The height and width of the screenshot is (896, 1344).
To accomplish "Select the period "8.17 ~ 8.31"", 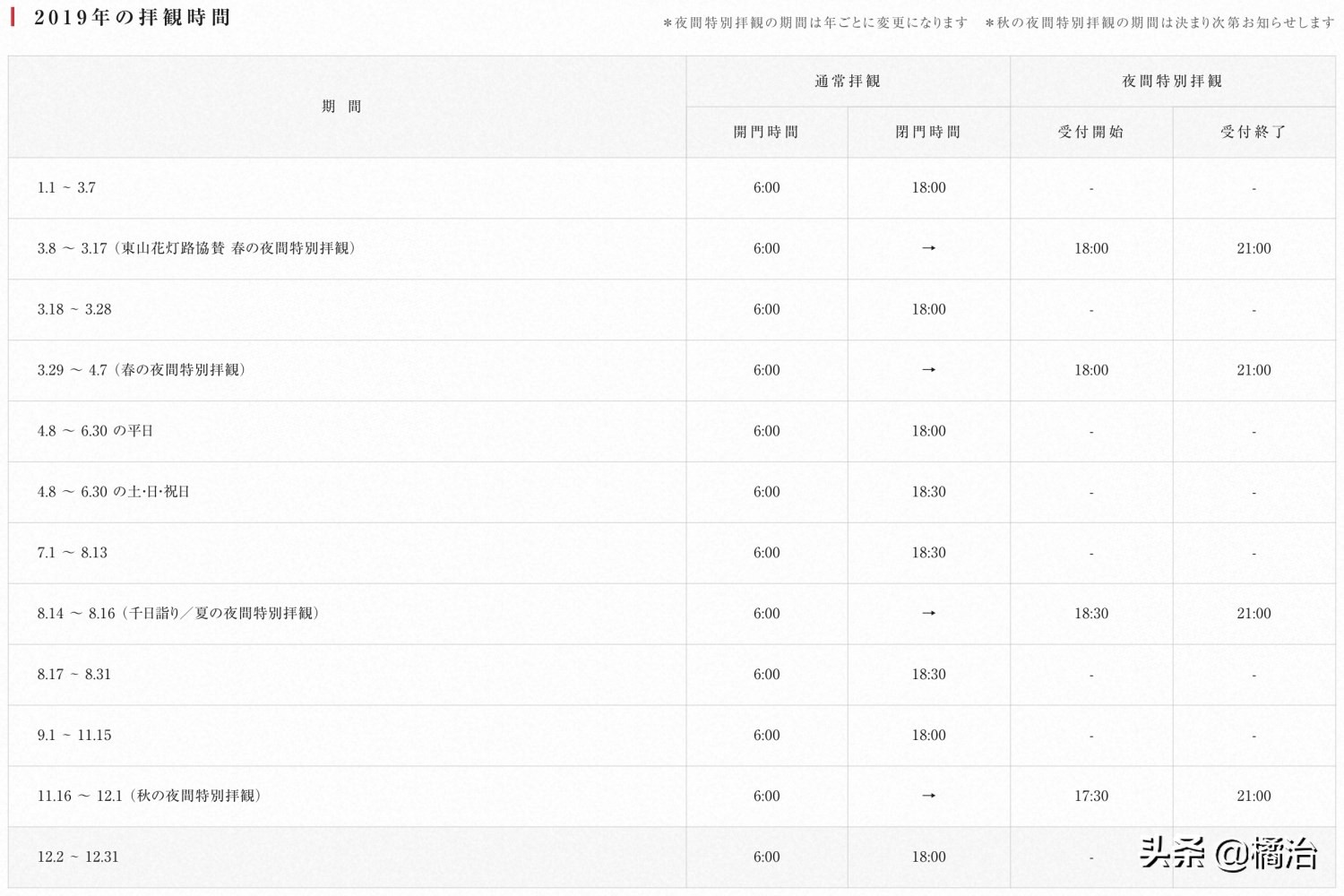I will [x=74, y=675].
